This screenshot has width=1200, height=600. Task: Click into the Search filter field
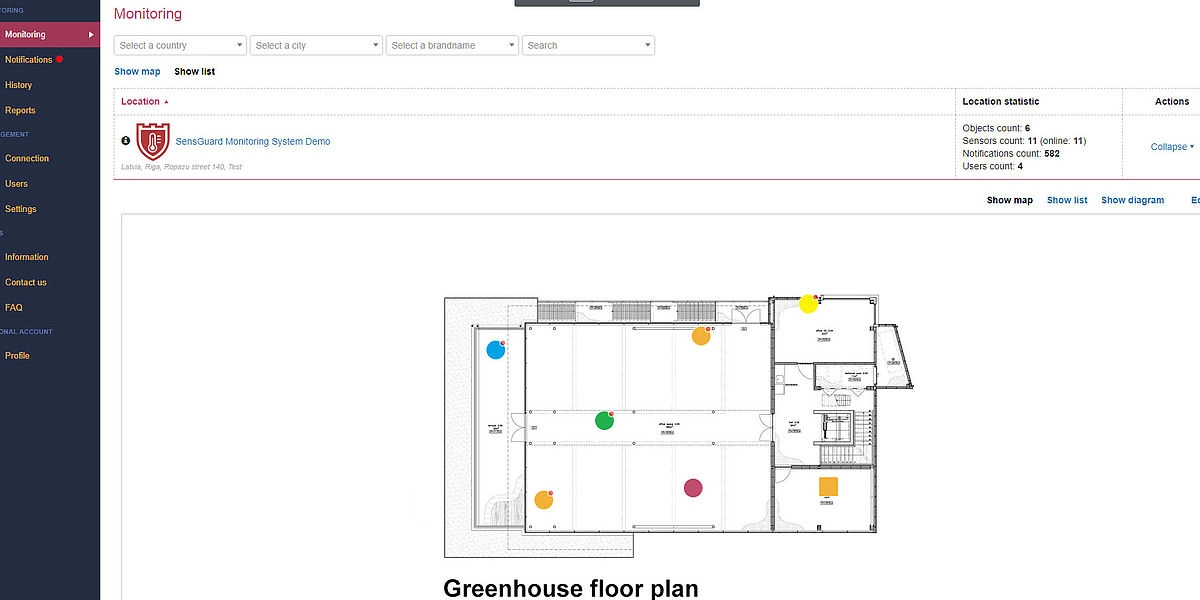(x=587, y=45)
